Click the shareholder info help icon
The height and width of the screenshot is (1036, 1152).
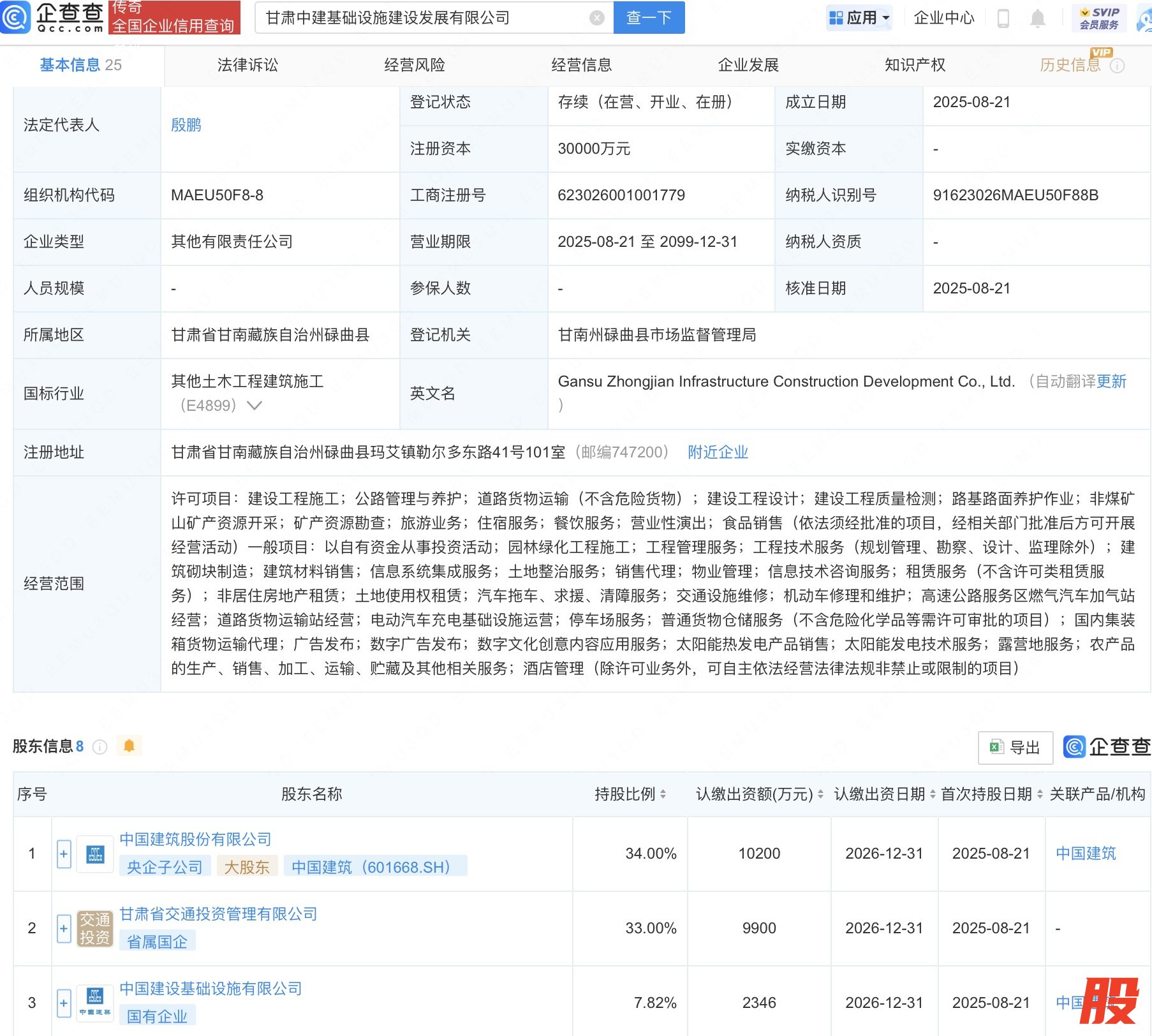pos(100,746)
